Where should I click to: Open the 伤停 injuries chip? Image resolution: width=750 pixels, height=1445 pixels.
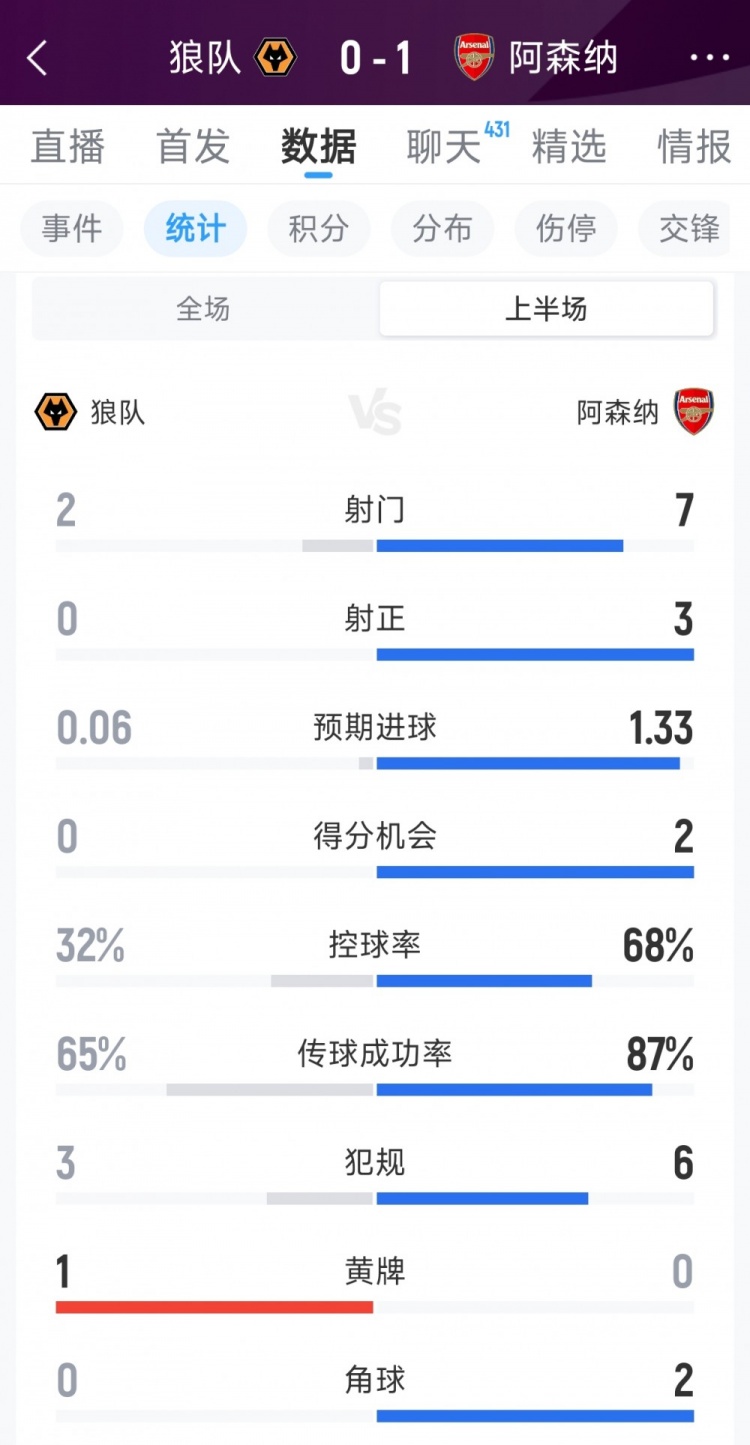(566, 229)
